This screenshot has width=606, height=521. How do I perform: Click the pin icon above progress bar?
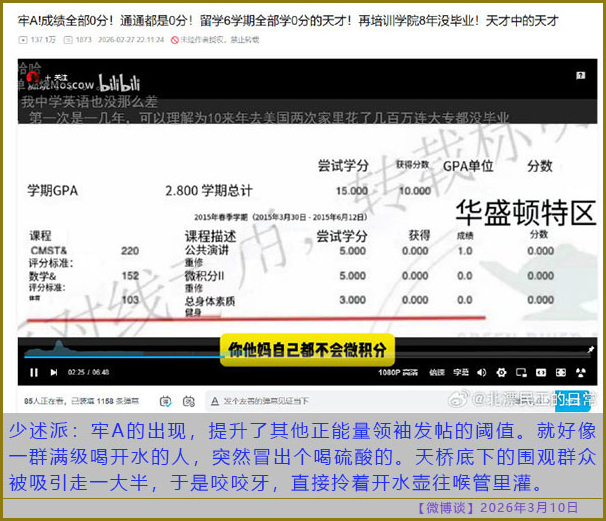(x=590, y=349)
